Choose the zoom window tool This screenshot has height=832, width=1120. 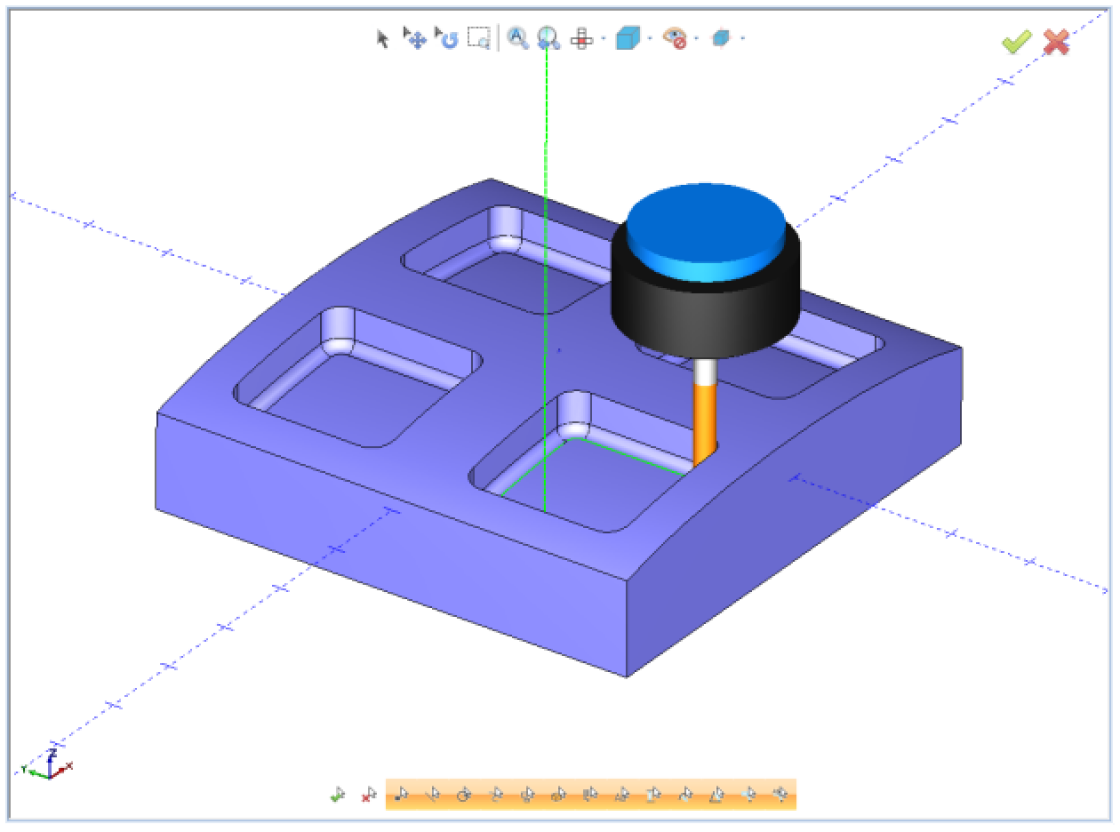[479, 39]
